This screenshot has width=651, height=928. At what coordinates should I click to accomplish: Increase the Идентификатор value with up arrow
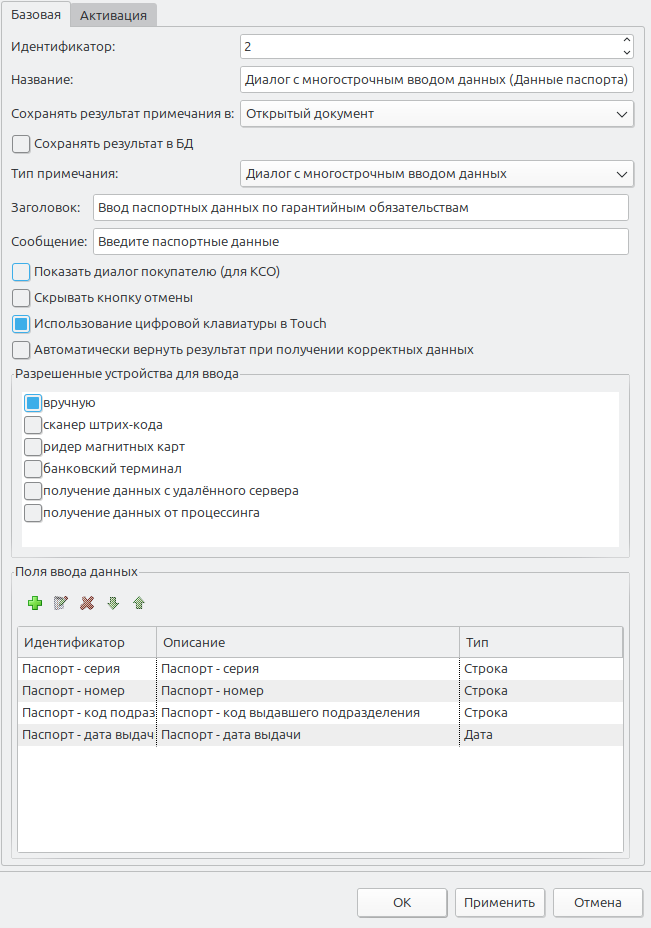[x=626, y=41]
